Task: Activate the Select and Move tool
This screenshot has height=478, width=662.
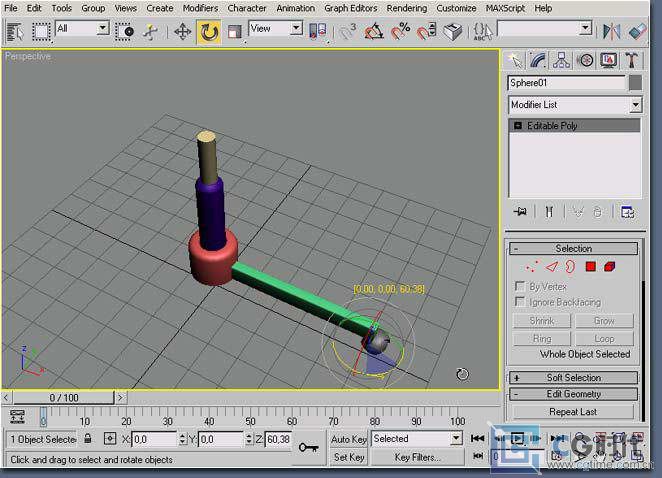Action: (x=182, y=32)
